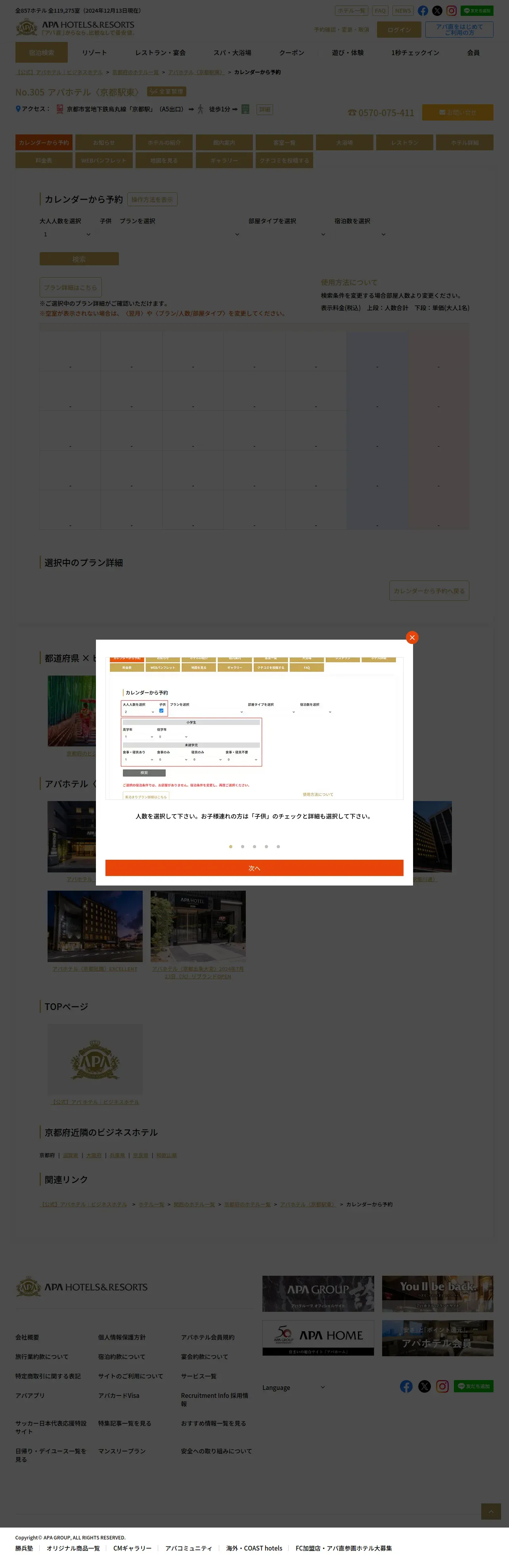Open the 大阪府 nearby hotels link

coord(94,1155)
